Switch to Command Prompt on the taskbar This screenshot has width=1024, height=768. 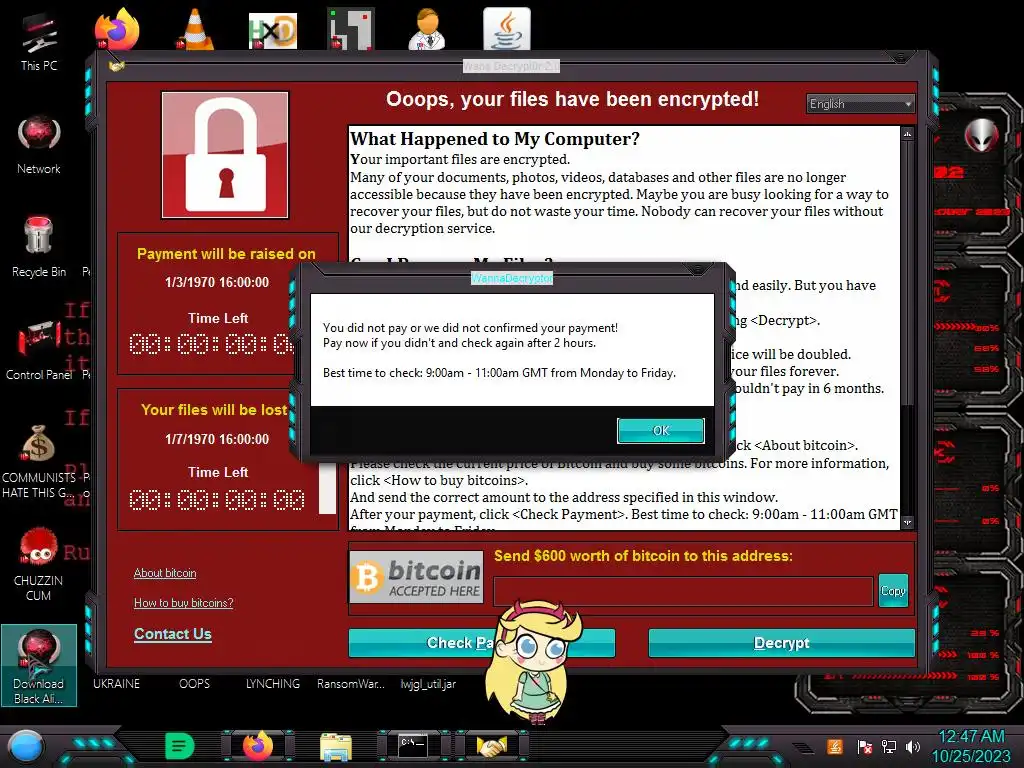413,746
